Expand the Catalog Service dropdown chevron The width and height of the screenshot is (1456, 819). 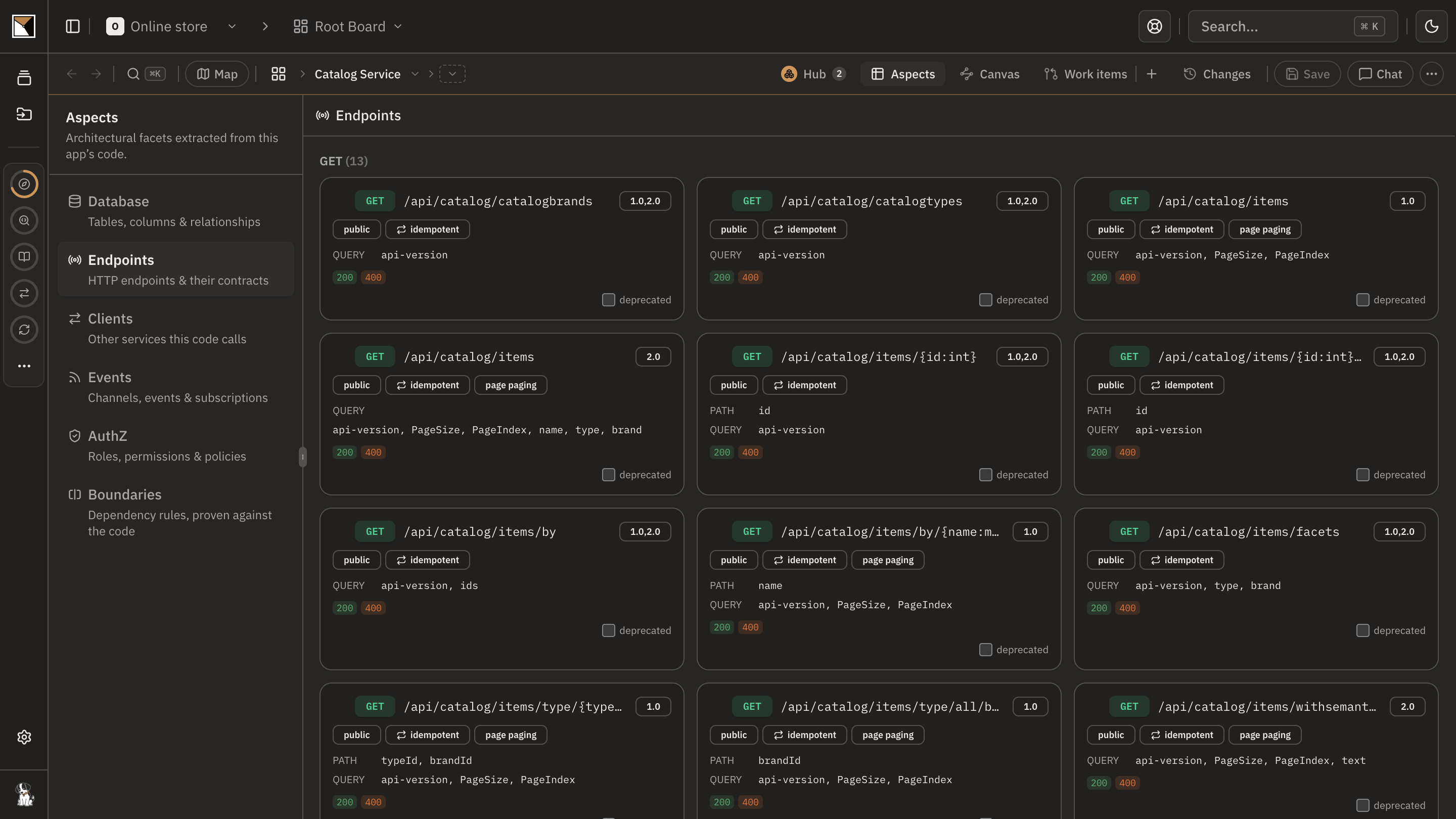point(415,74)
